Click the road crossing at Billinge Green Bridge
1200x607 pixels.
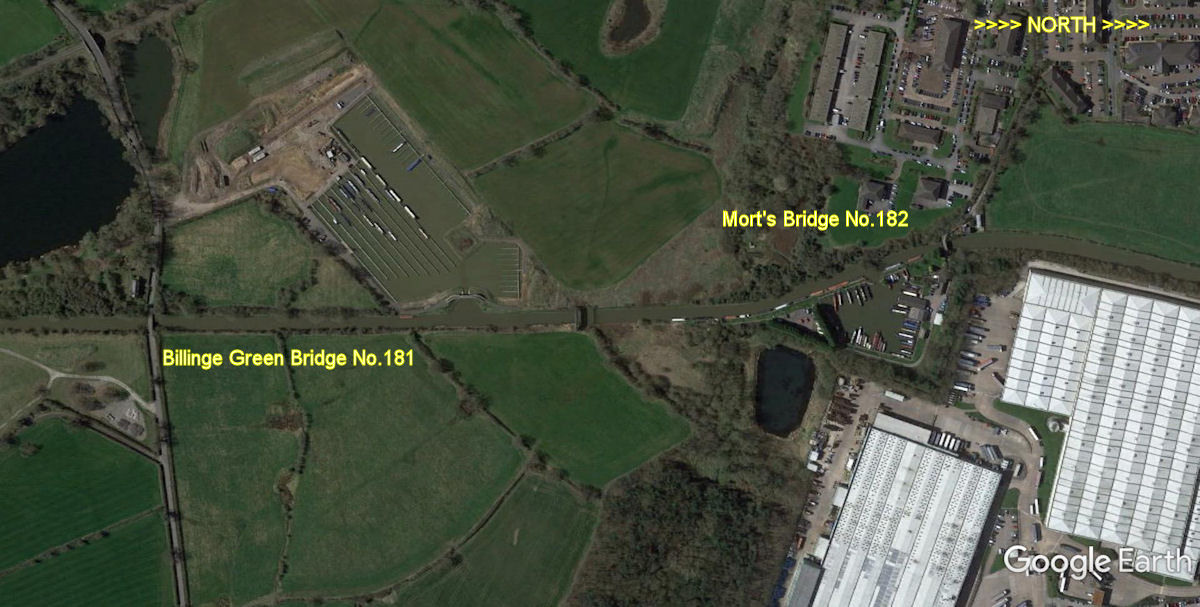pos(152,323)
